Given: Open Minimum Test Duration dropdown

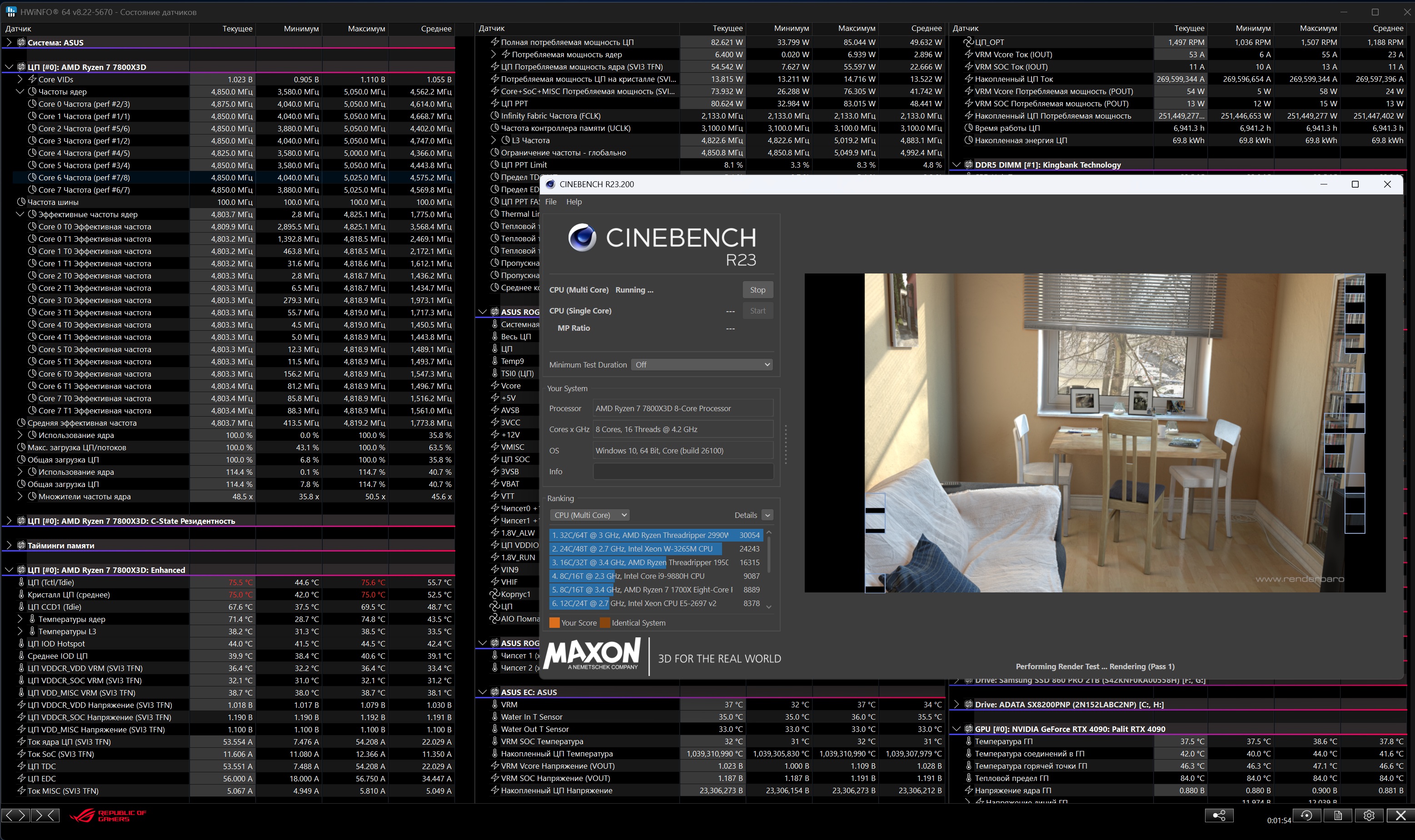Looking at the screenshot, I should [x=703, y=364].
